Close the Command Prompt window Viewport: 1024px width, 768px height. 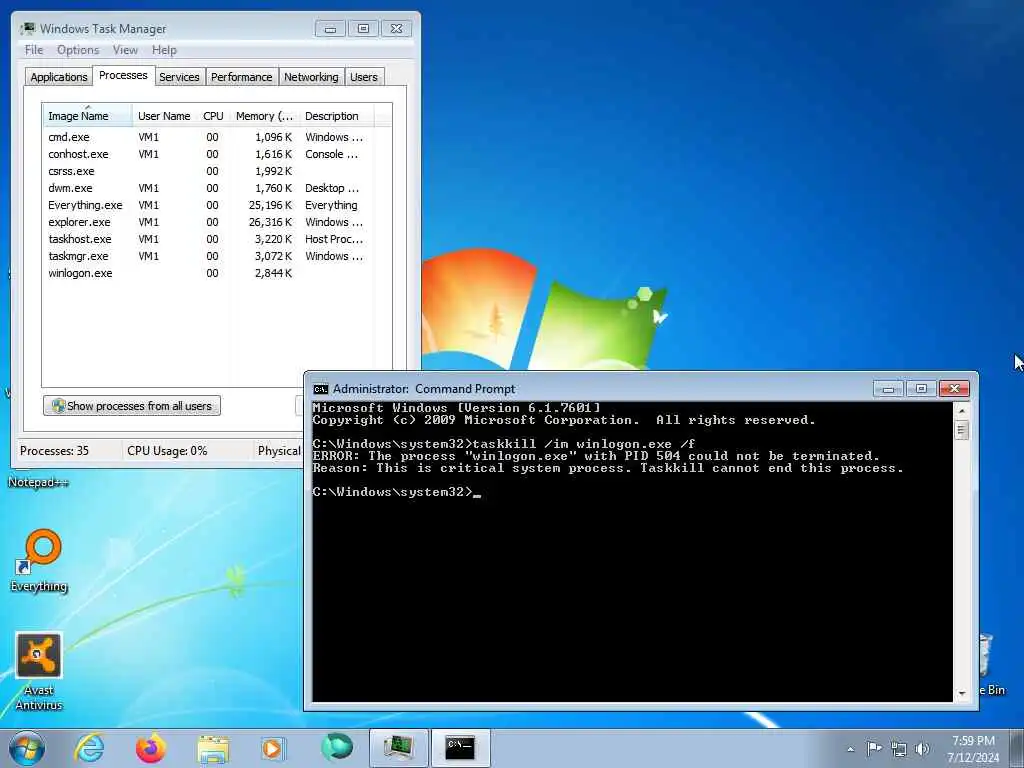click(x=953, y=389)
